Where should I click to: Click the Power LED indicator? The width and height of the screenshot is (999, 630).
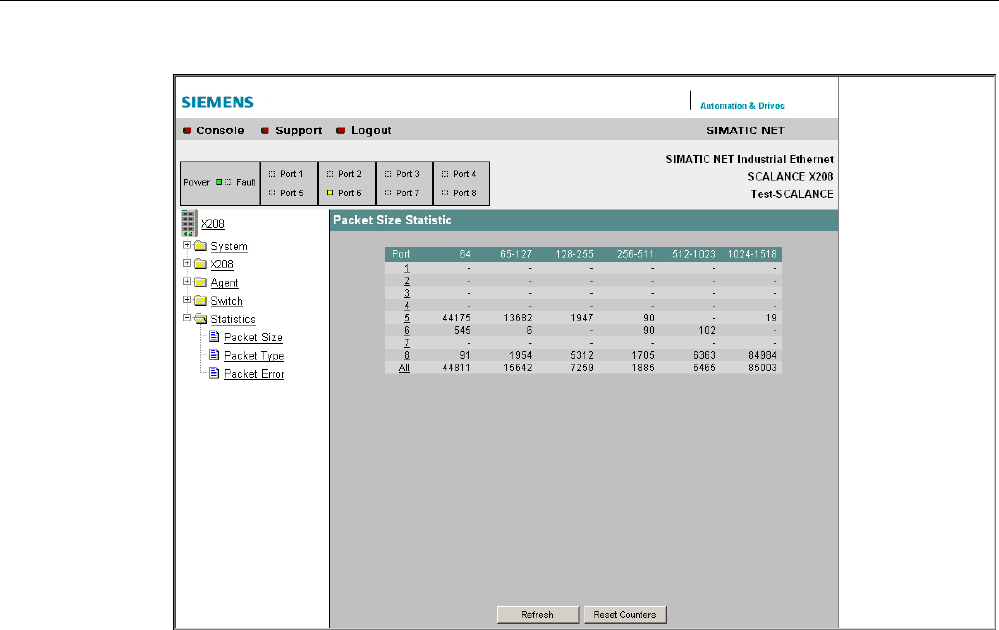219,182
